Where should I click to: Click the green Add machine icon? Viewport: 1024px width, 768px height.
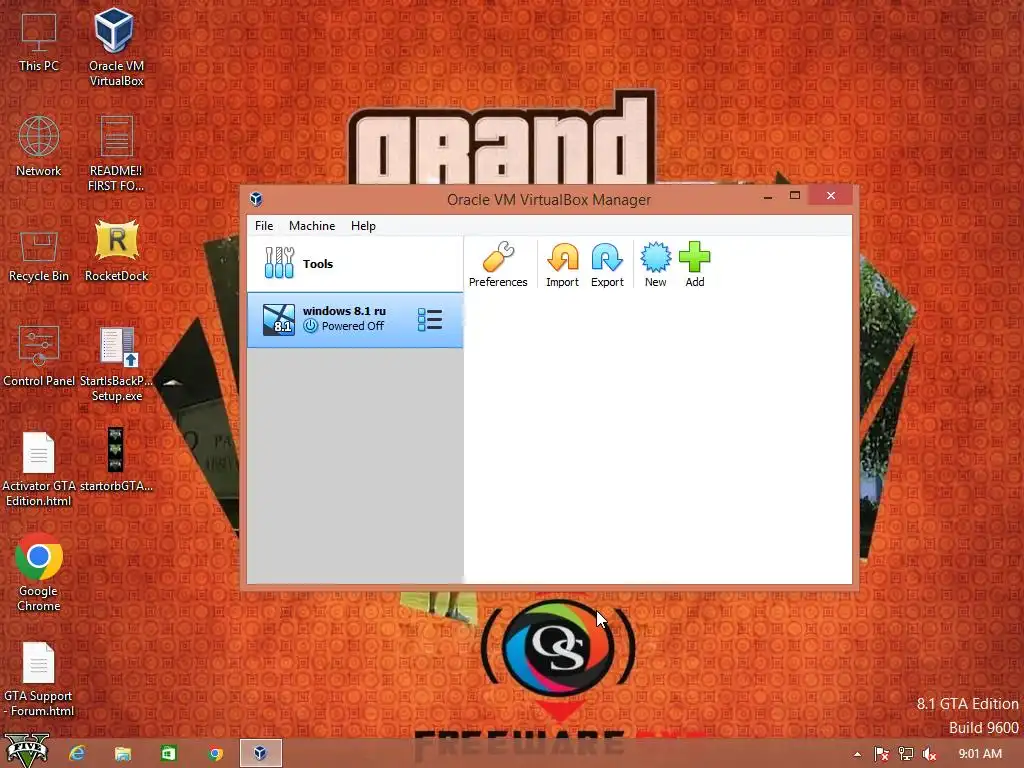coord(694,264)
